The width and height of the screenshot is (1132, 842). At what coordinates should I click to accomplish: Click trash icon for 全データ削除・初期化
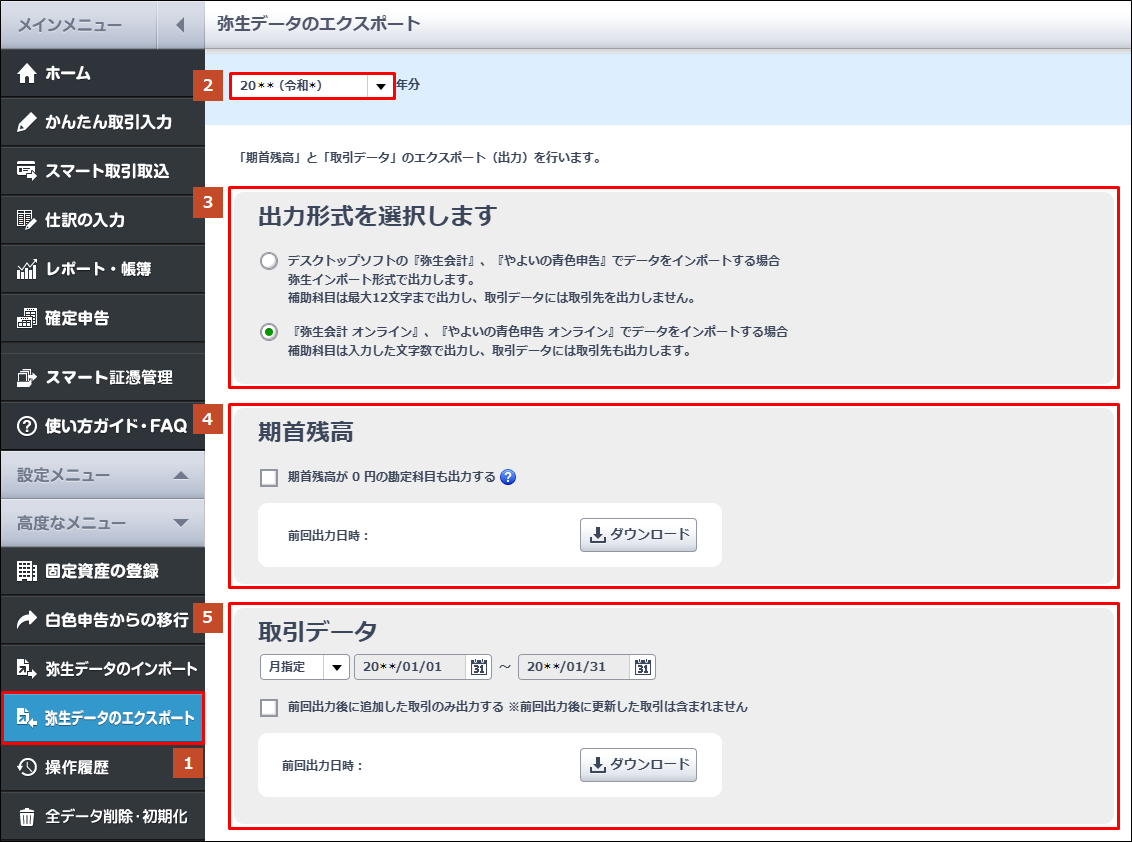[x=28, y=816]
